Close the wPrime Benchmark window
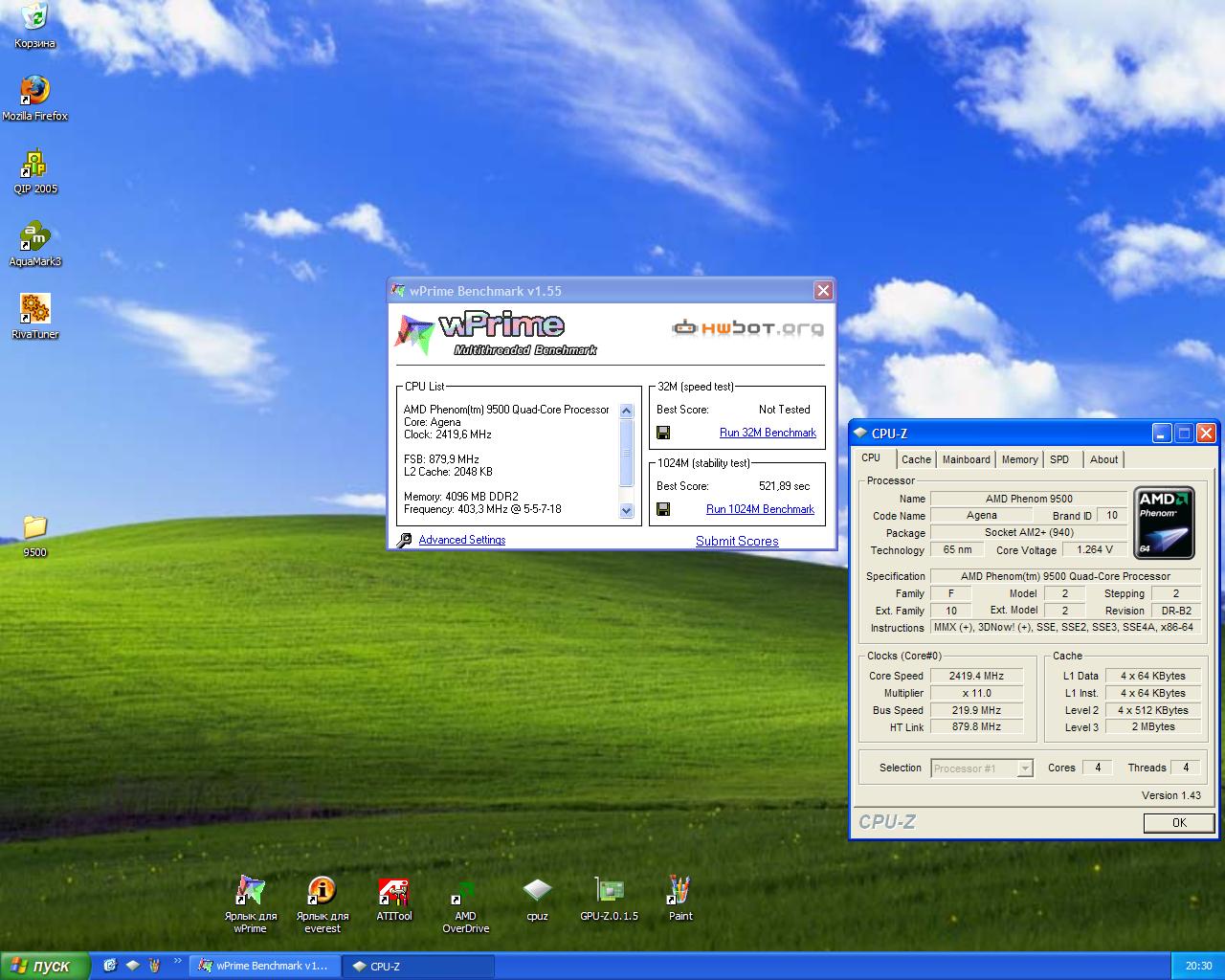The height and width of the screenshot is (980, 1225). tap(823, 290)
